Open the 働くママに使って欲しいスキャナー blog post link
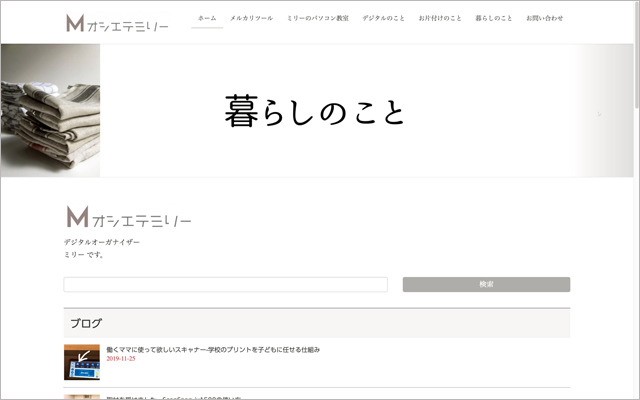 [x=213, y=349]
